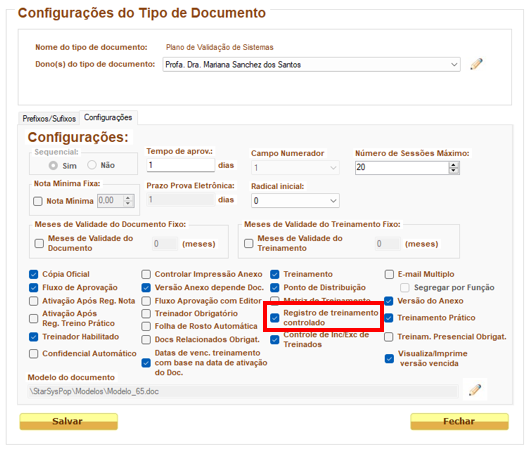Open the Dono(s) do tipo de documento dropdown
This screenshot has height=456, width=528.
[x=311, y=64]
